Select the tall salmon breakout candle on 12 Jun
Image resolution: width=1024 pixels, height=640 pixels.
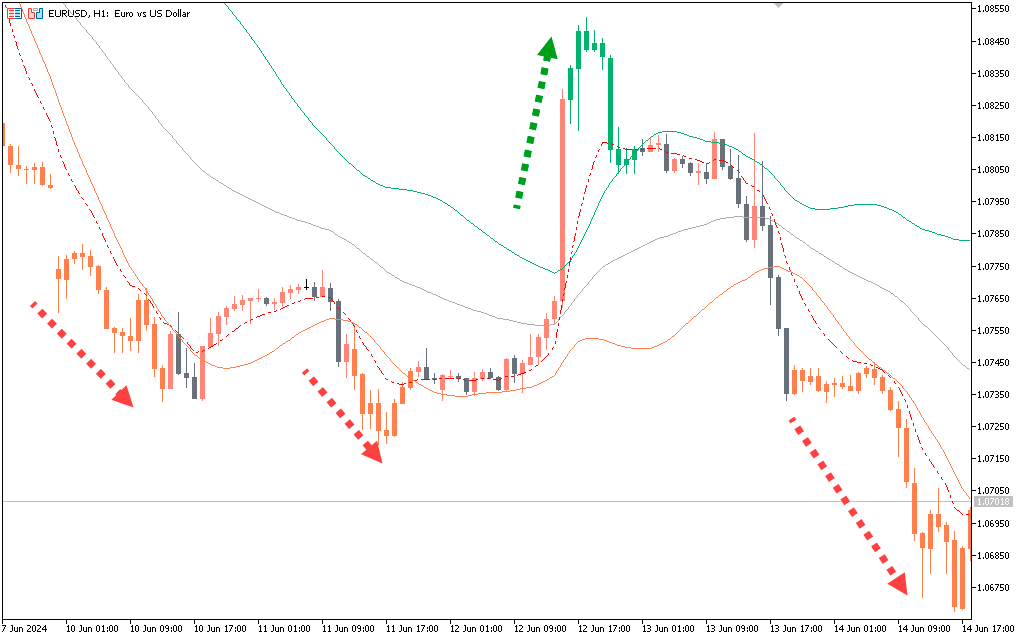click(563, 200)
